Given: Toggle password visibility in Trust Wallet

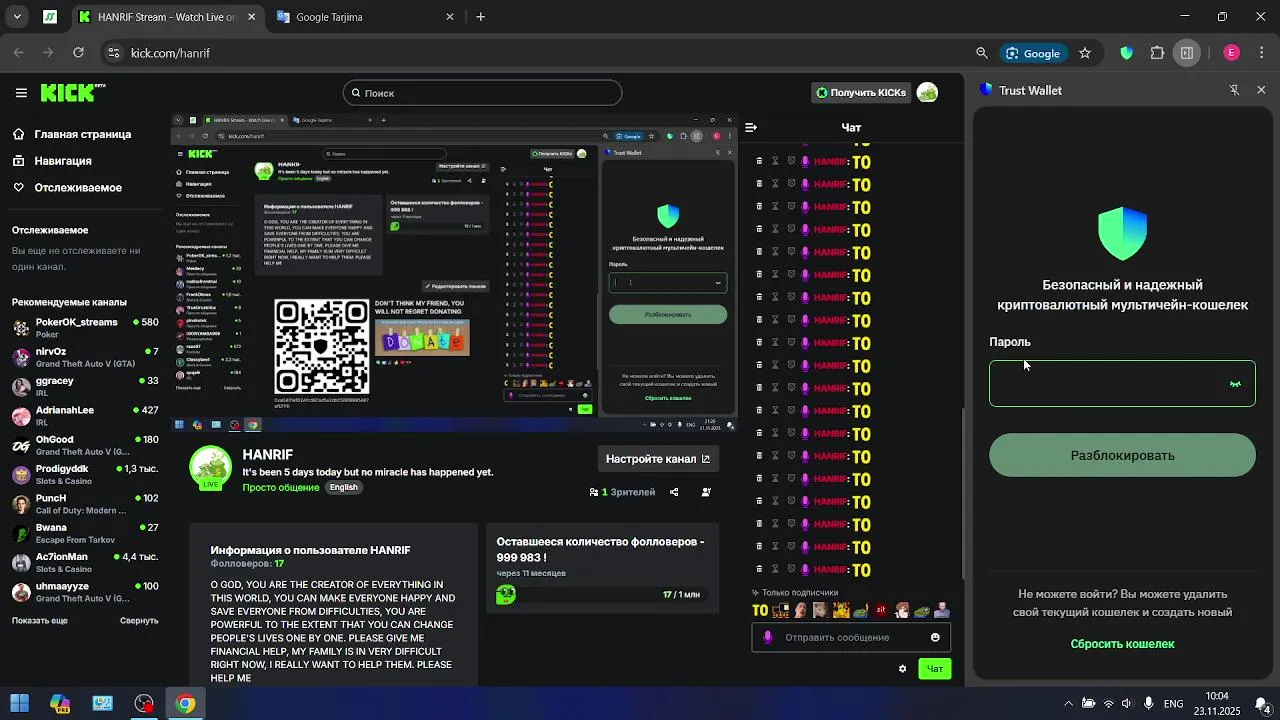Looking at the screenshot, I should [1235, 384].
